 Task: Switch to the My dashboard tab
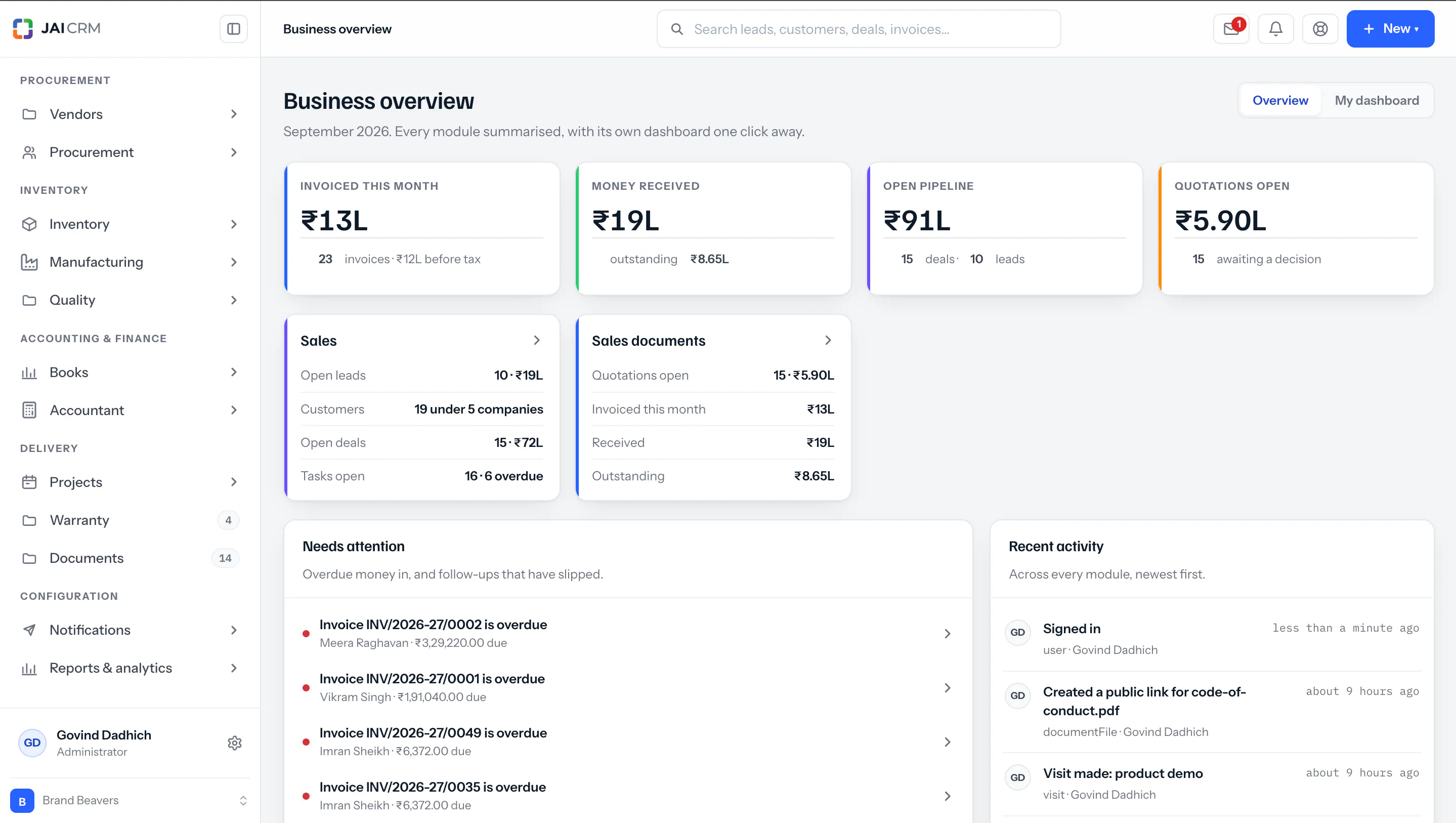pyautogui.click(x=1376, y=100)
